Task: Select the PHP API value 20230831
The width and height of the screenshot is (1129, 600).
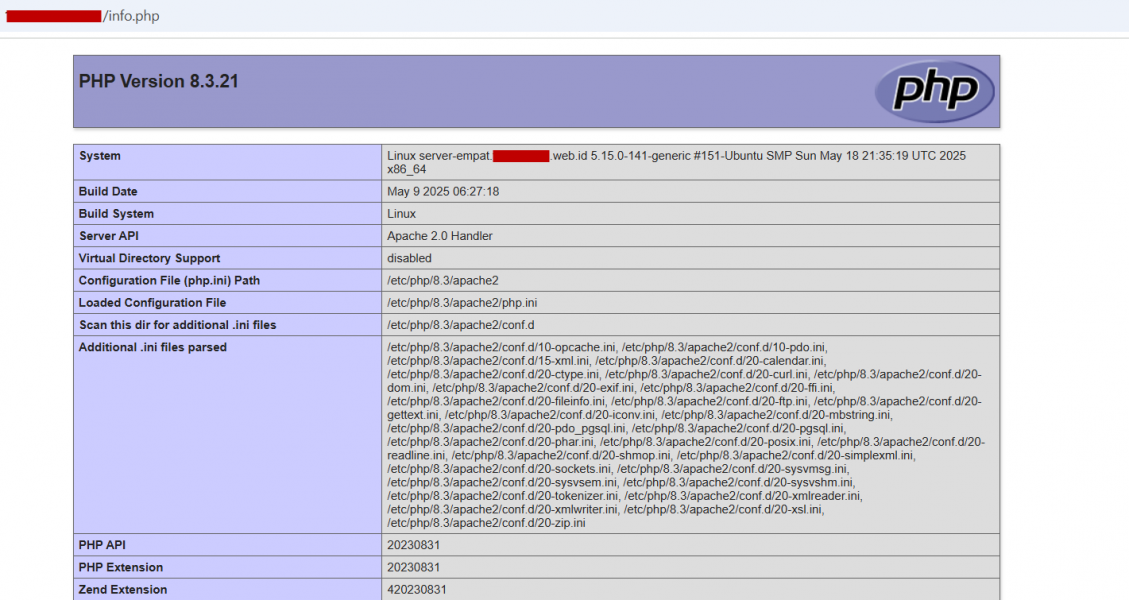Action: coord(413,545)
